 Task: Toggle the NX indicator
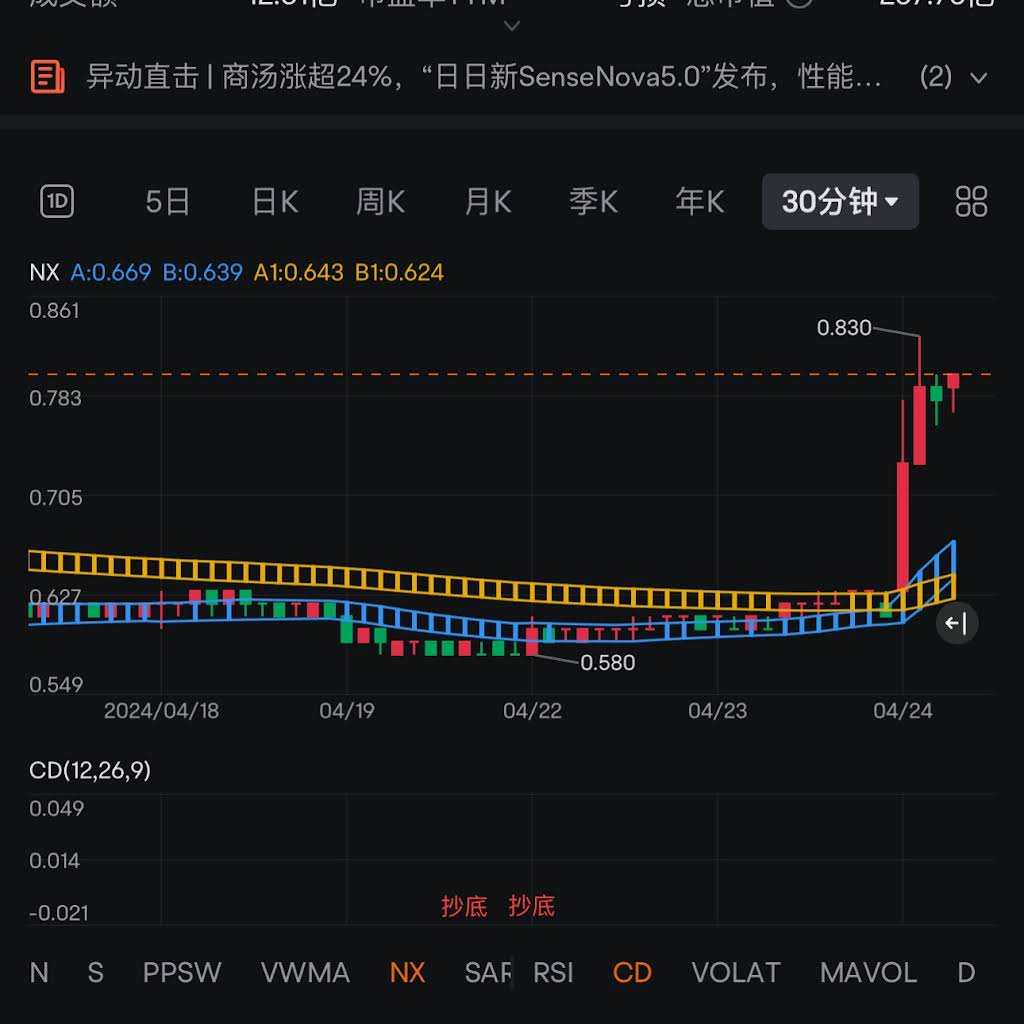tap(407, 972)
